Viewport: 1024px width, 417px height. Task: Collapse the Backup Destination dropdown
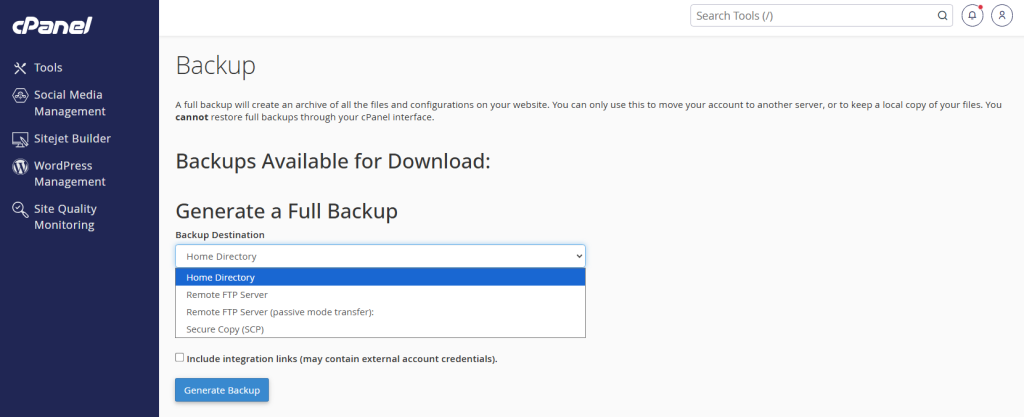point(380,256)
